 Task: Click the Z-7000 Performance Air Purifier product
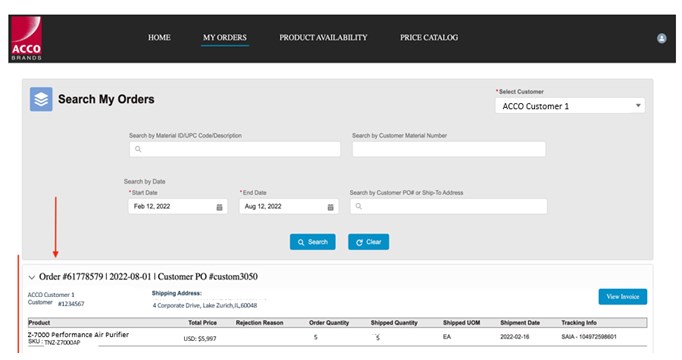click(x=78, y=334)
